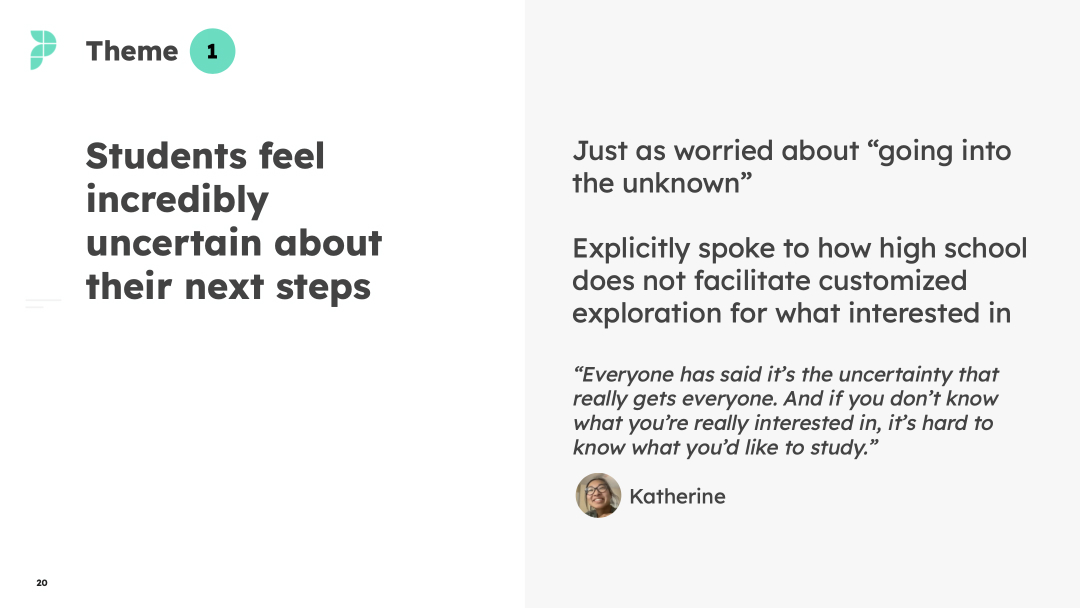Click Katherine's round avatar photo
The height and width of the screenshot is (608, 1080).
(598, 495)
